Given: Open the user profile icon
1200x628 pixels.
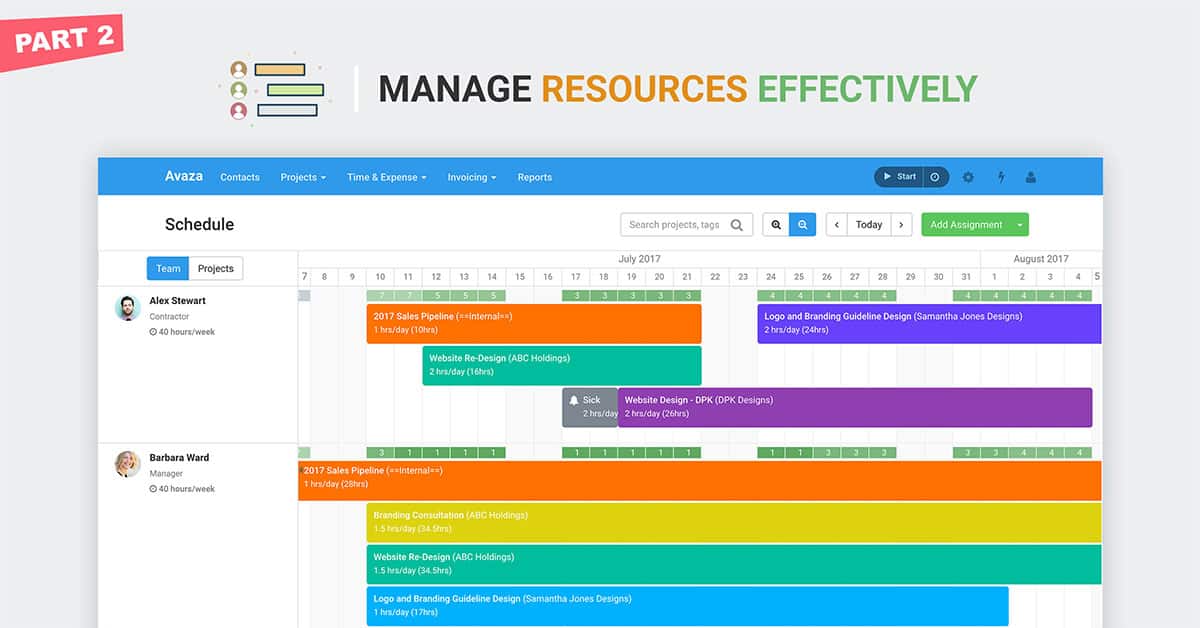Looking at the screenshot, I should coord(1031,177).
